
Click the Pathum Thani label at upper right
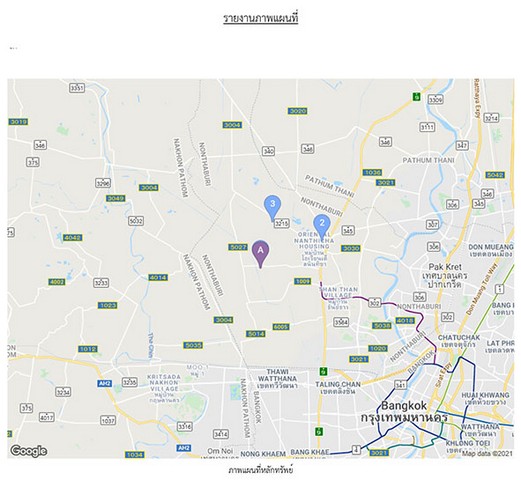[428, 160]
